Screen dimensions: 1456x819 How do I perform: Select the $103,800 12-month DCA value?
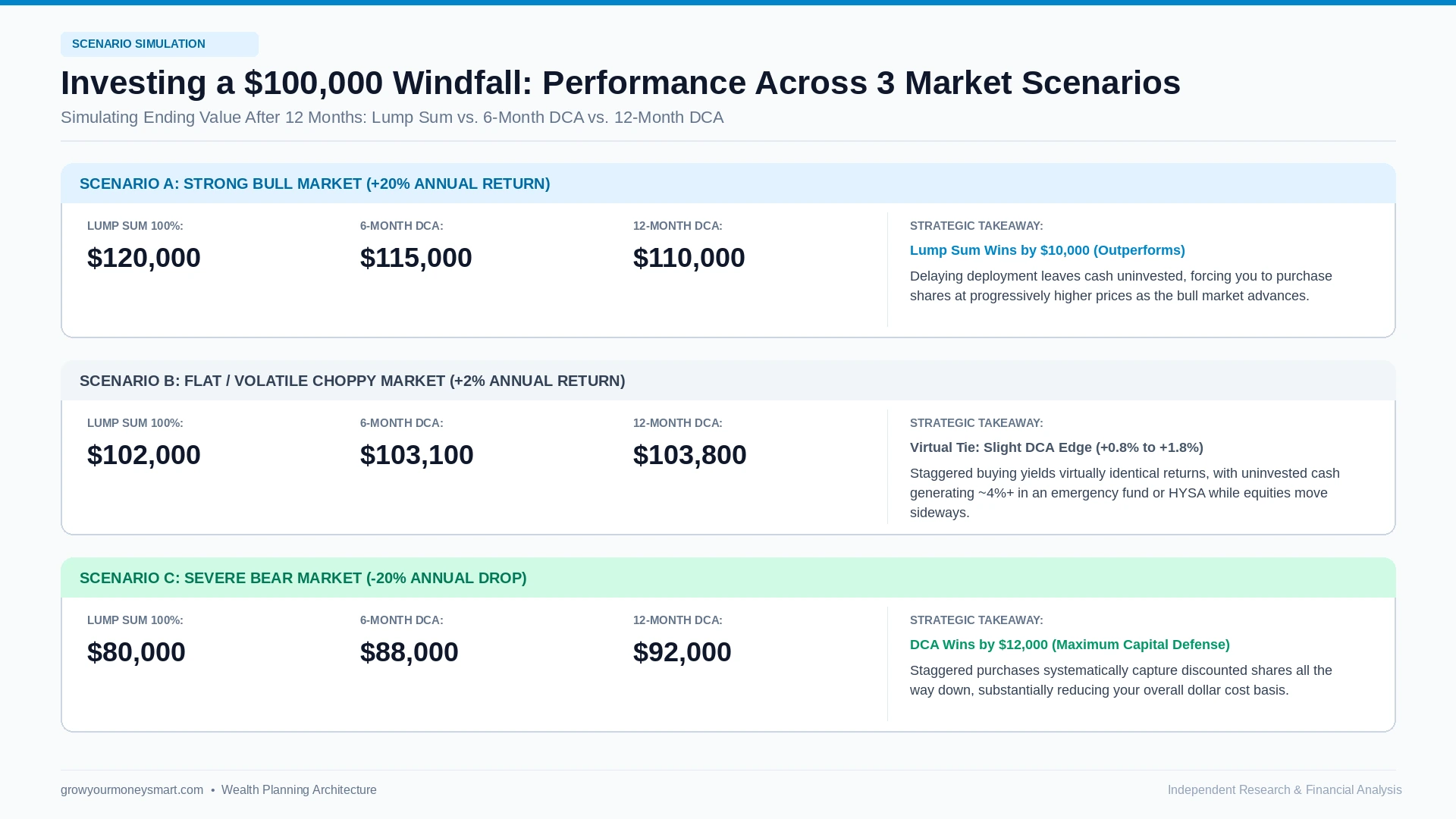pos(690,455)
